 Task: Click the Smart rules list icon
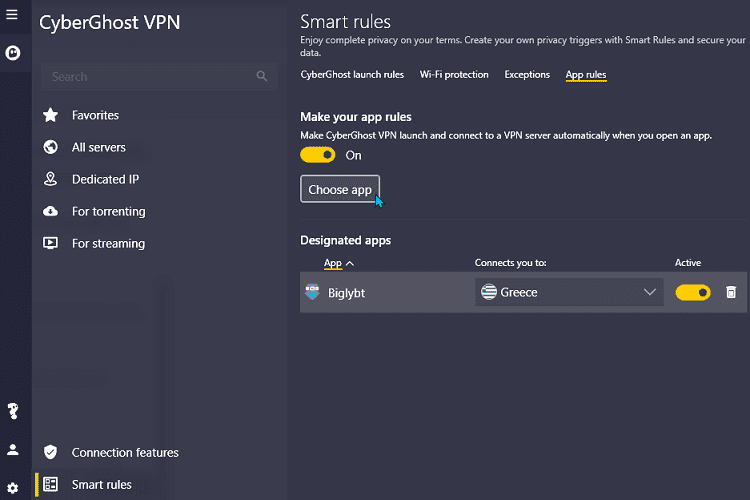50,484
